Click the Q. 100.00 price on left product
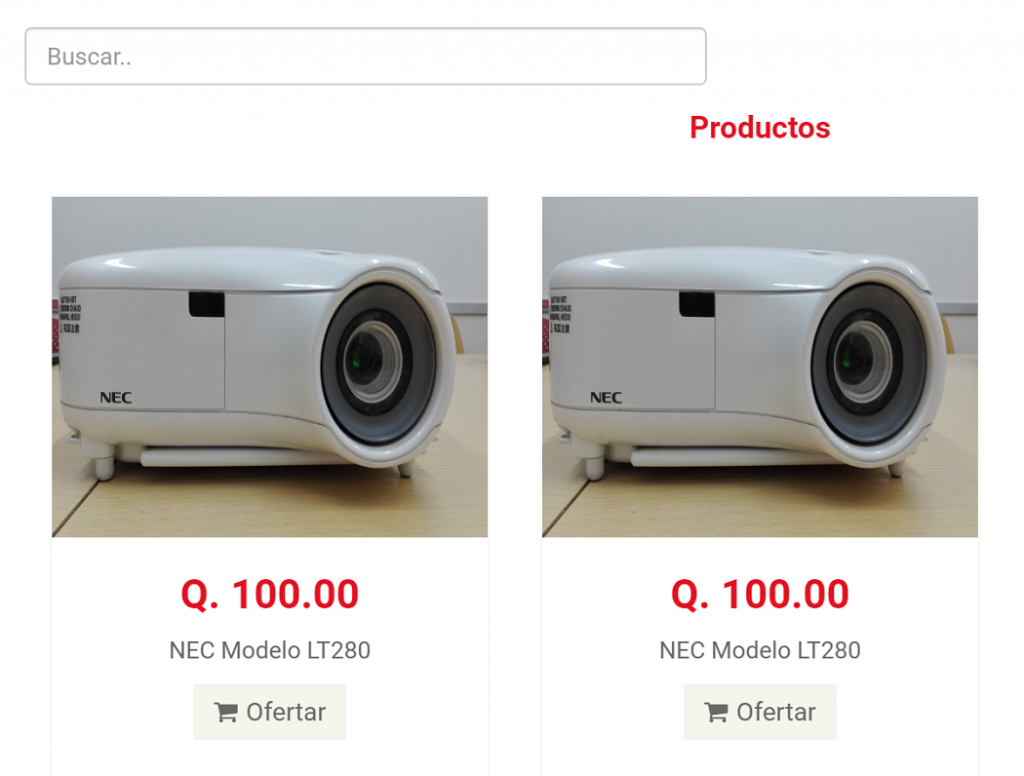 coord(270,594)
